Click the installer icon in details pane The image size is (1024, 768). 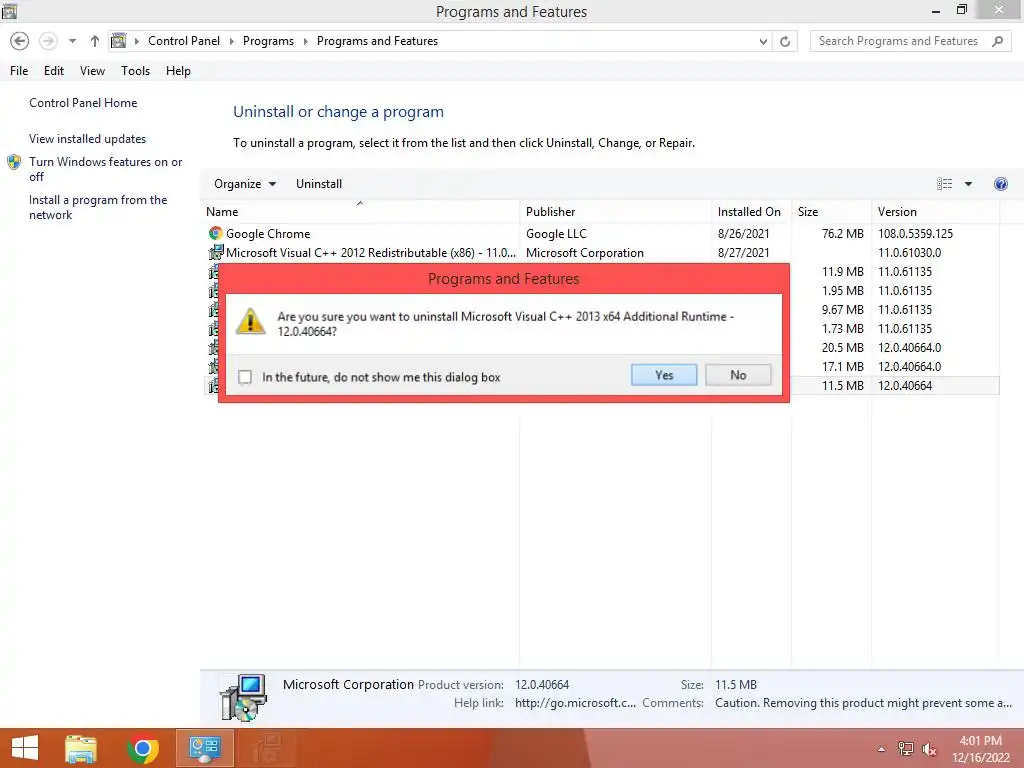click(x=243, y=697)
